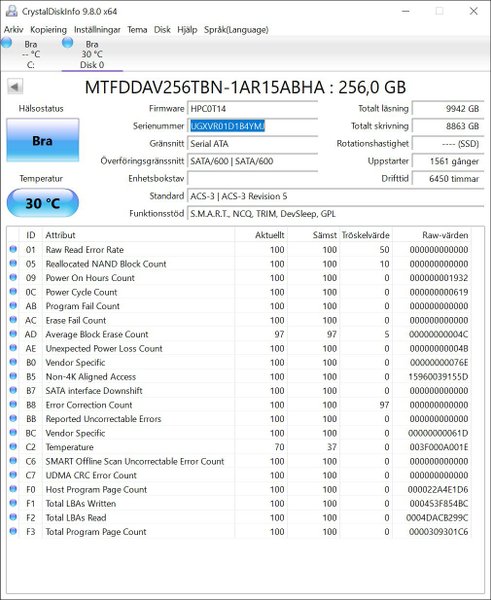Click the empty Enhetsbokstav field
The height and width of the screenshot is (600, 491).
[253, 179]
